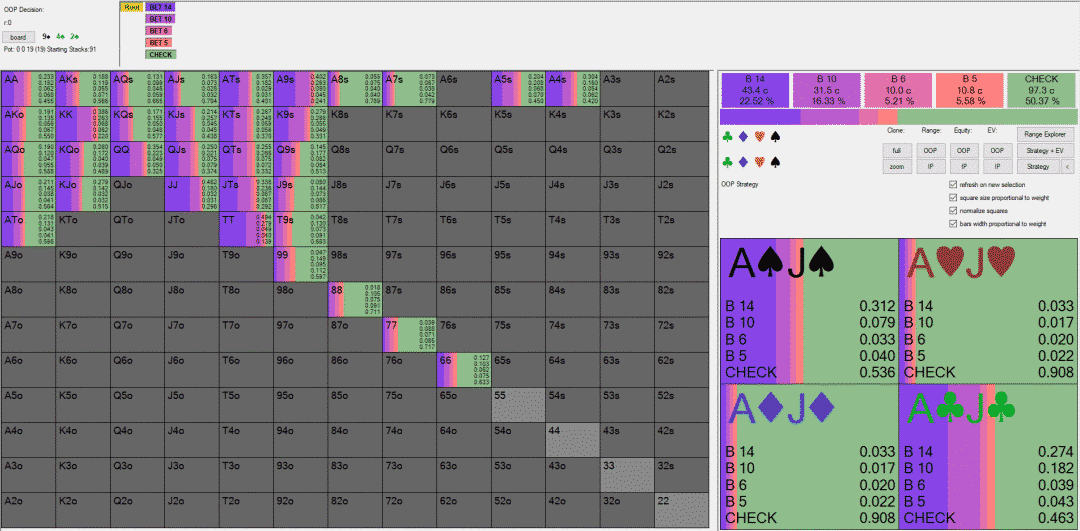Select the Root node in the decision tree
This screenshot has height=531, width=1080.
pos(131,7)
